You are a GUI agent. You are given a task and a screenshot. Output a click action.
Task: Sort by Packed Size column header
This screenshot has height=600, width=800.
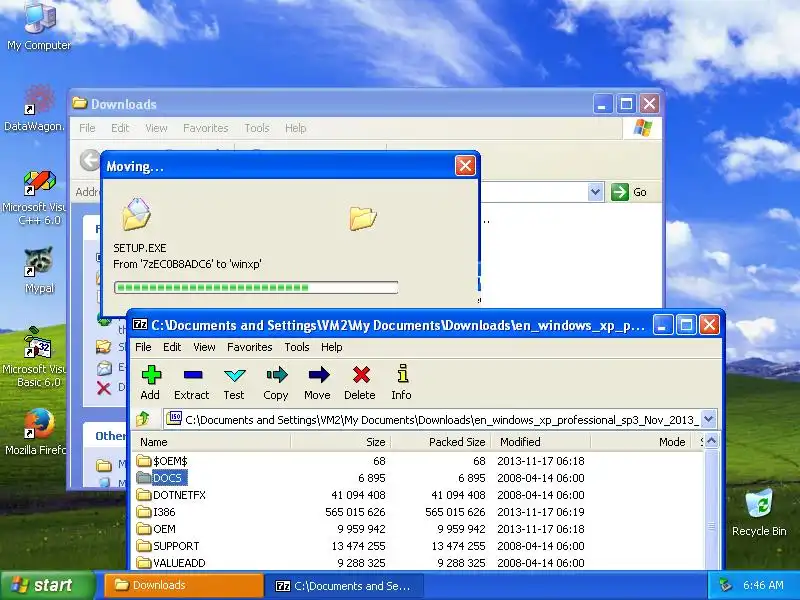[441, 442]
